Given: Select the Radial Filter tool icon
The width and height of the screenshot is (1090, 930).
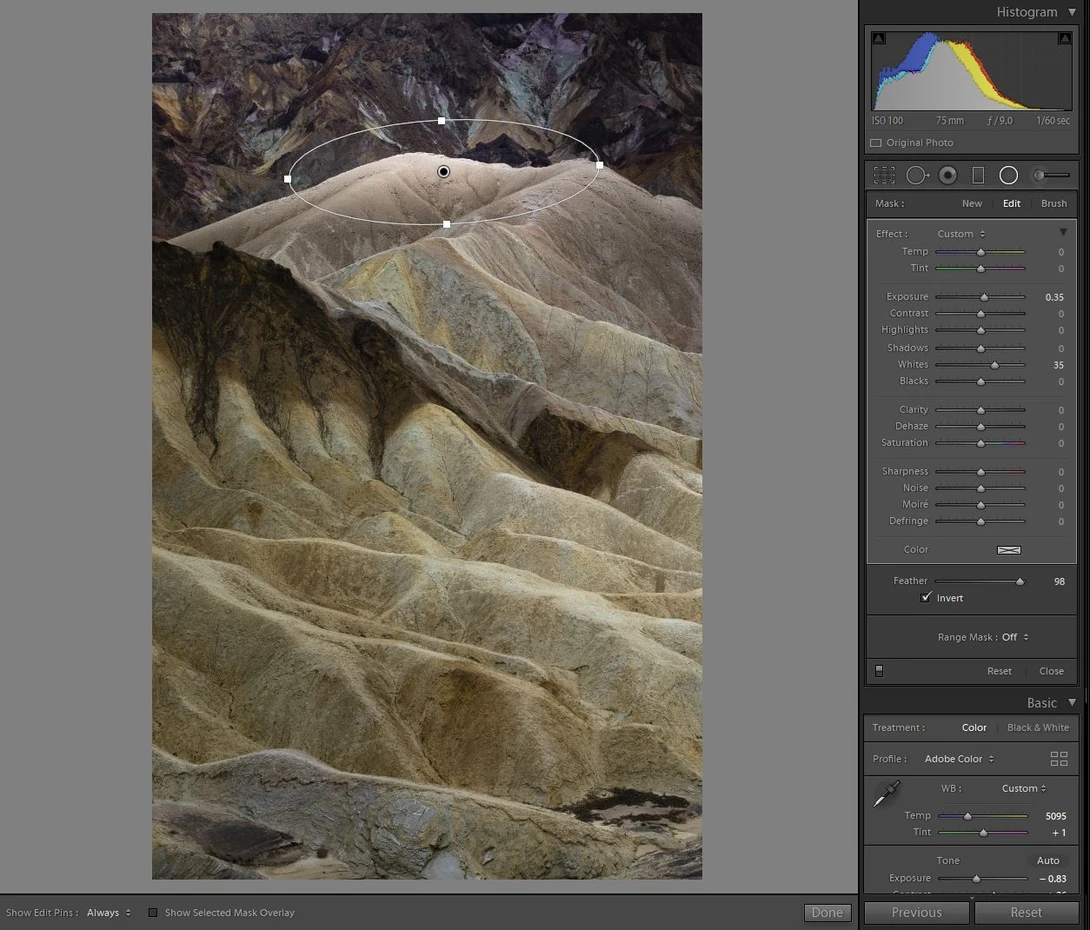Looking at the screenshot, I should click(1009, 175).
